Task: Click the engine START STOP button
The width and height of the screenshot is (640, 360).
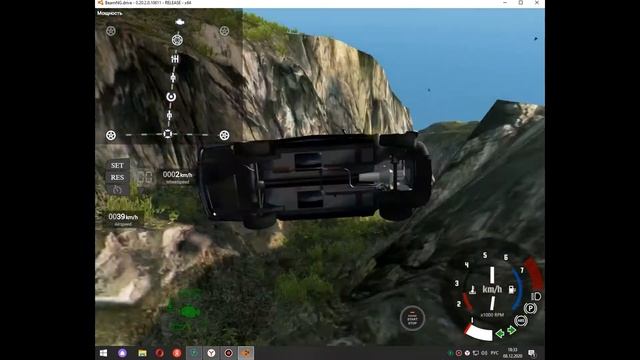Action: click(x=412, y=318)
